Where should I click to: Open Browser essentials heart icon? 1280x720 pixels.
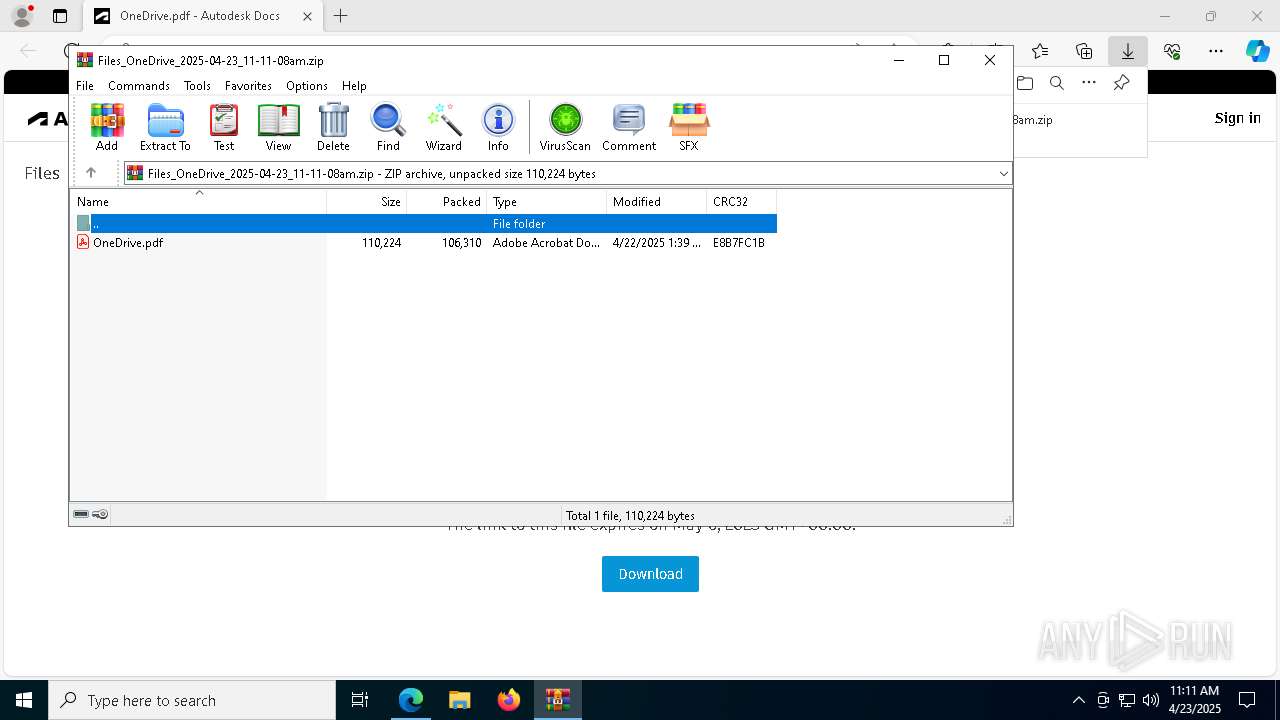pyautogui.click(x=1172, y=51)
